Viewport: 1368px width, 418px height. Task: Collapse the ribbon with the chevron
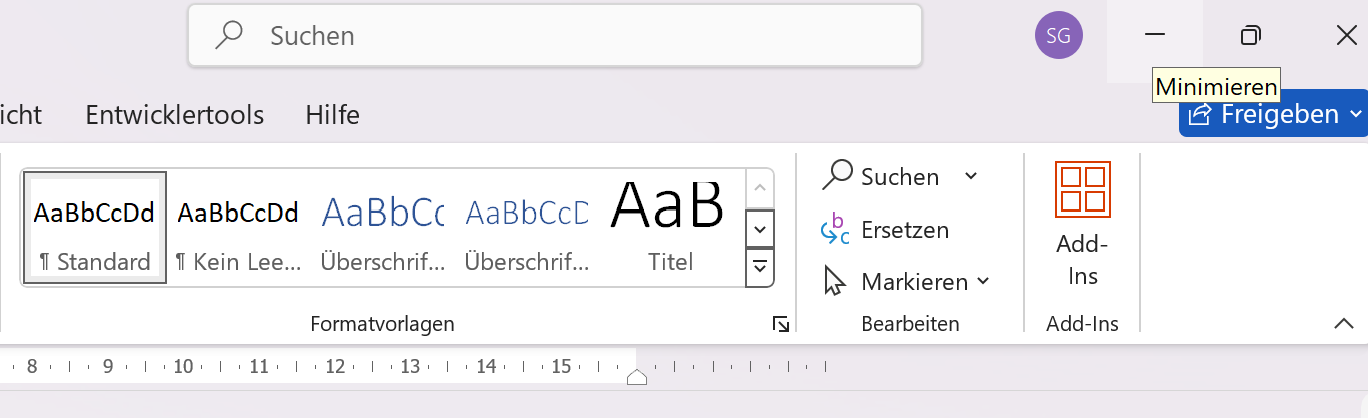[1343, 323]
